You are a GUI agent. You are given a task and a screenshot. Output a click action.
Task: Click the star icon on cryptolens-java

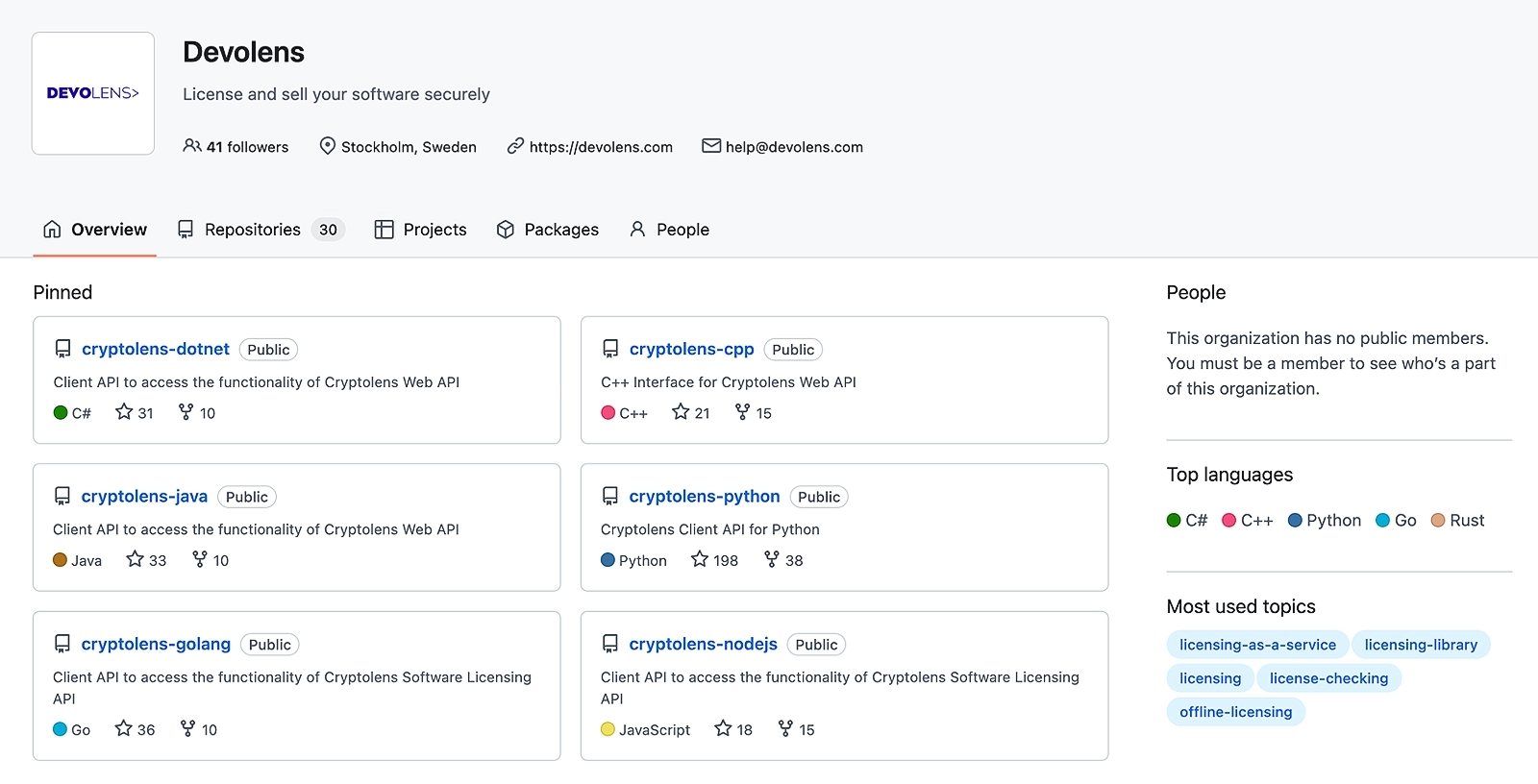point(136,559)
